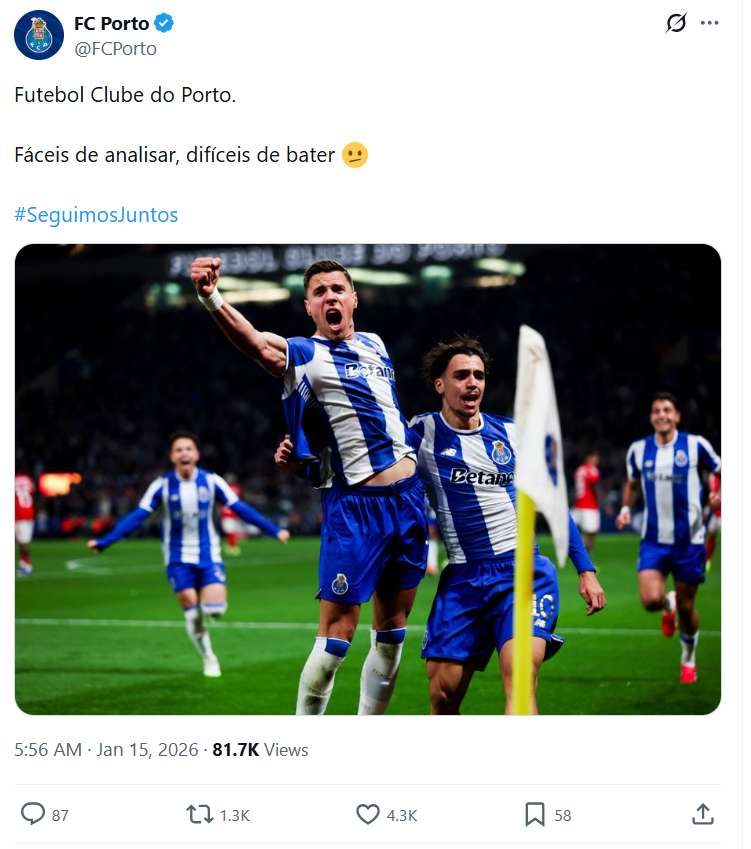
Task: Click the reply speech bubble icon
Action: coord(33,814)
